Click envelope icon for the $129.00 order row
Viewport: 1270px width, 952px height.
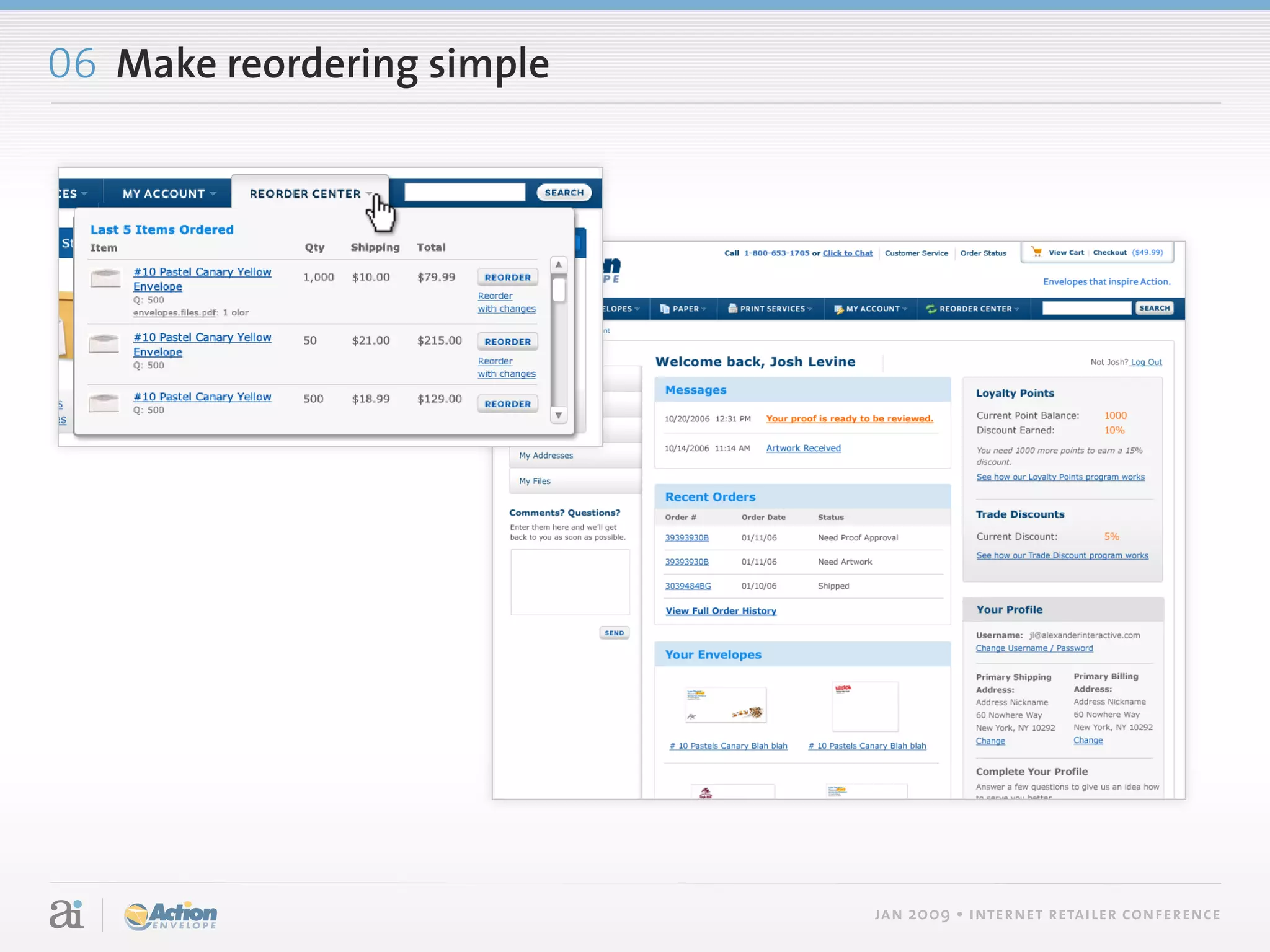coord(104,403)
